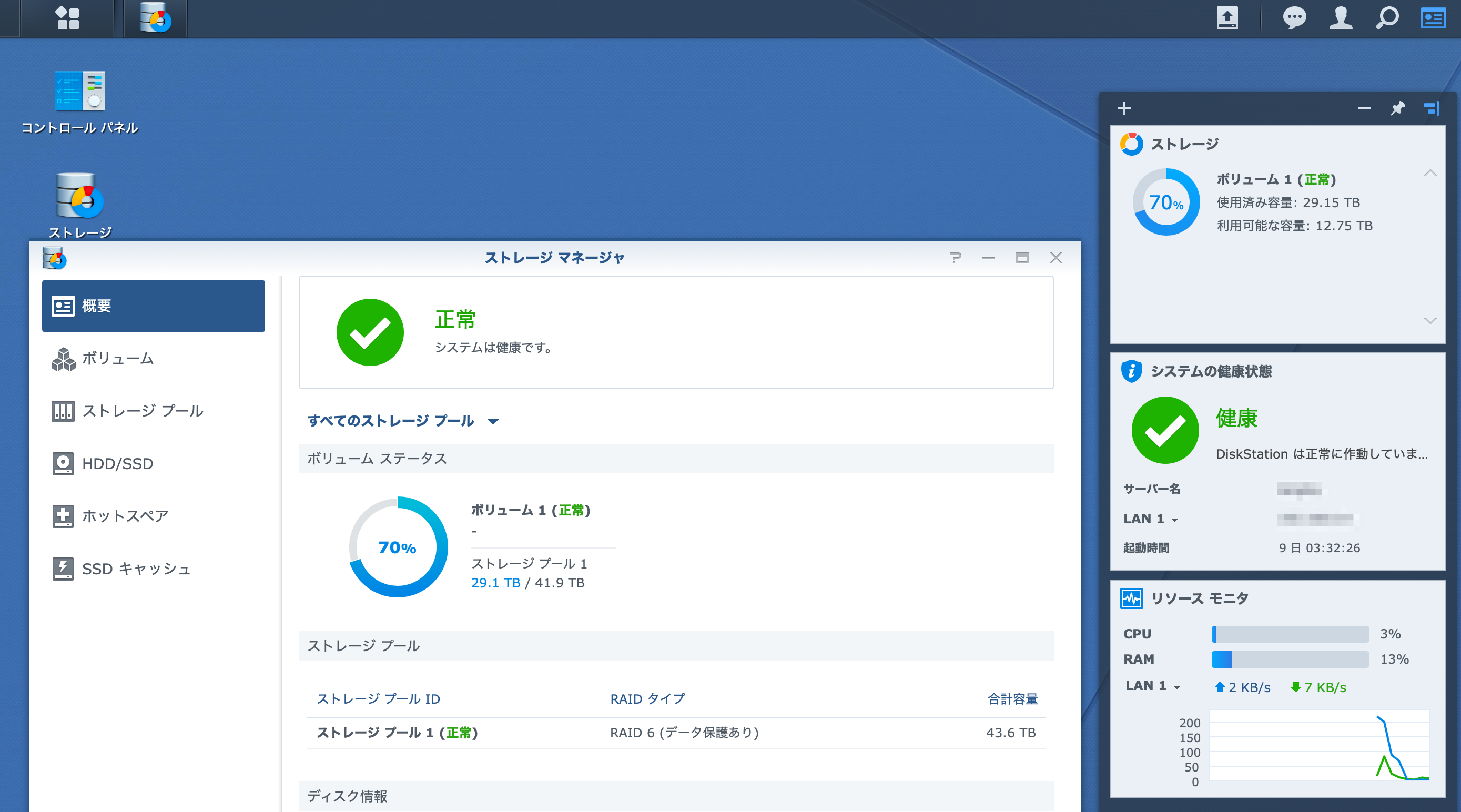
Task: Select the ボリューム sidebar tab
Action: tap(118, 358)
